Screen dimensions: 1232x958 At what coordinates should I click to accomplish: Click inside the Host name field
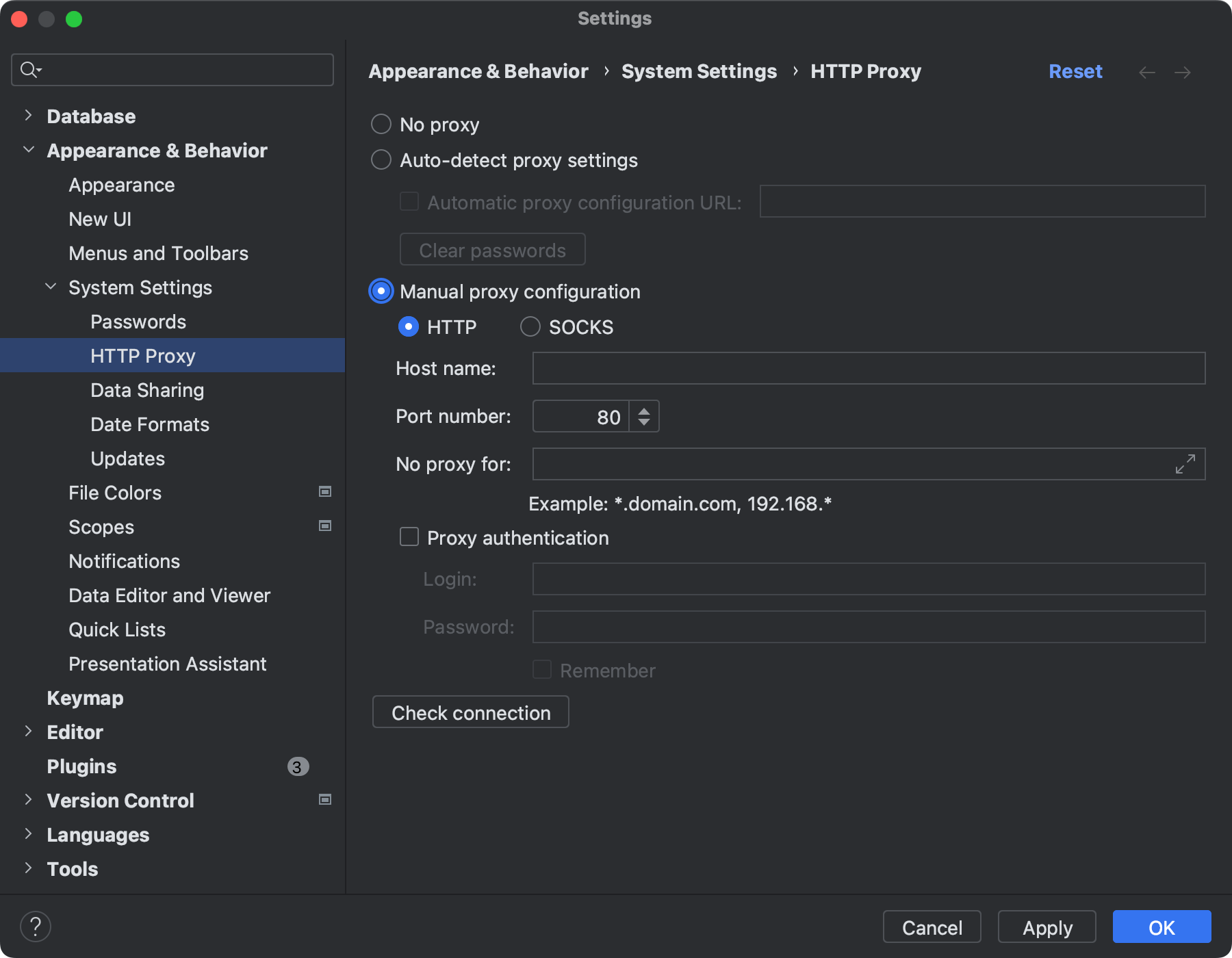click(x=868, y=368)
